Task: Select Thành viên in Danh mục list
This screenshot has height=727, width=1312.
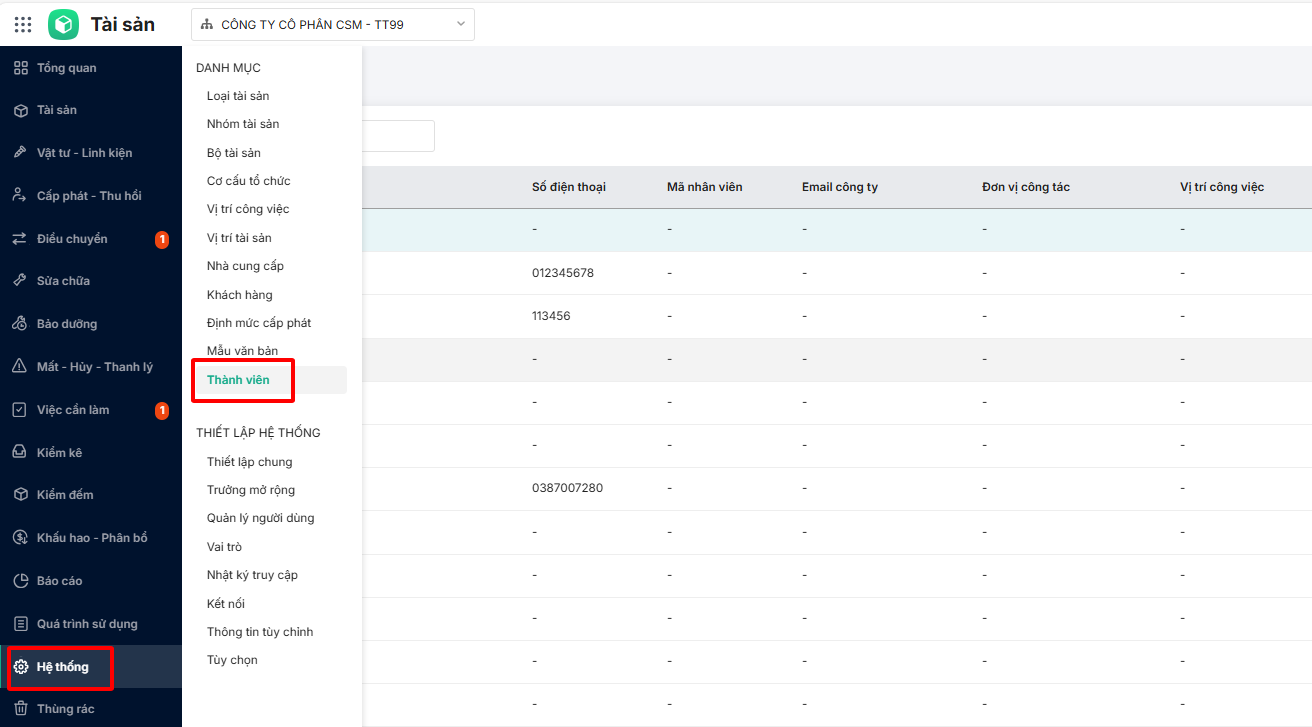Action: (x=238, y=380)
